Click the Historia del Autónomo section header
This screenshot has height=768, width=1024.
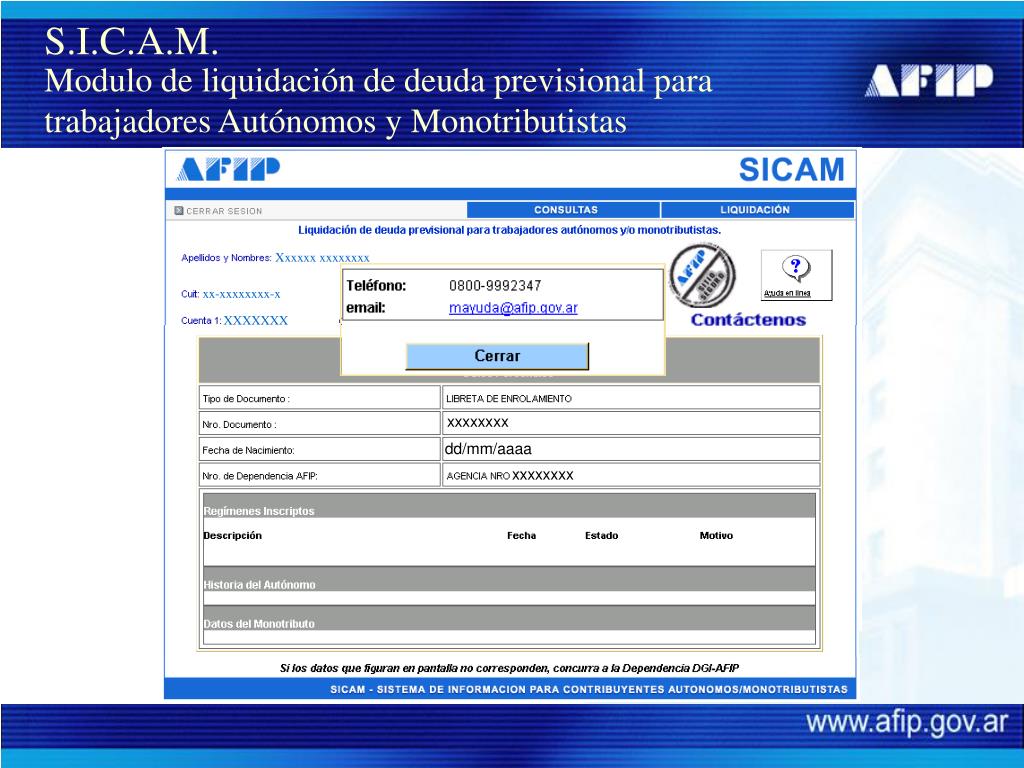click(509, 580)
